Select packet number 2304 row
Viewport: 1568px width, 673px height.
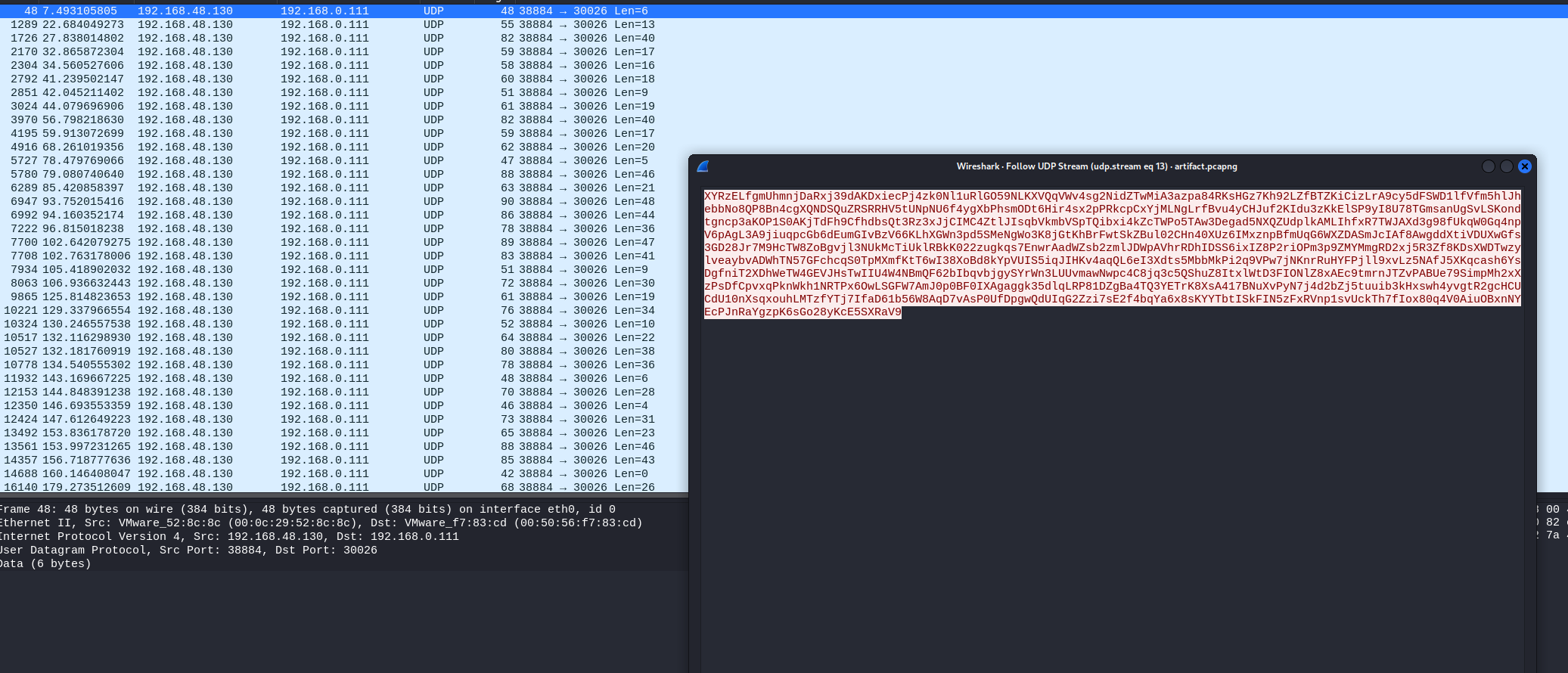coord(784,66)
